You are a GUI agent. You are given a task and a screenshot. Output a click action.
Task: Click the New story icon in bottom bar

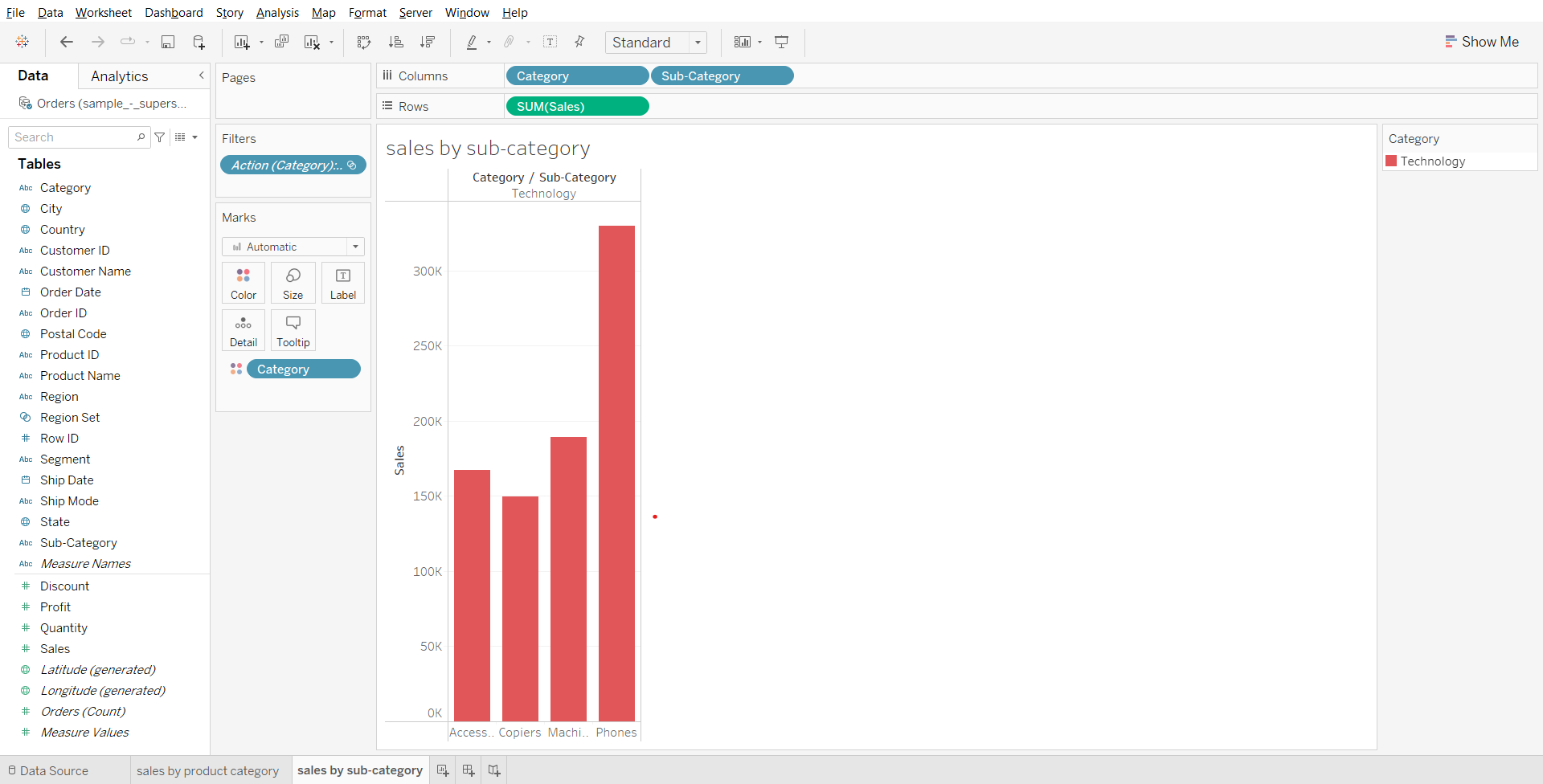point(494,770)
